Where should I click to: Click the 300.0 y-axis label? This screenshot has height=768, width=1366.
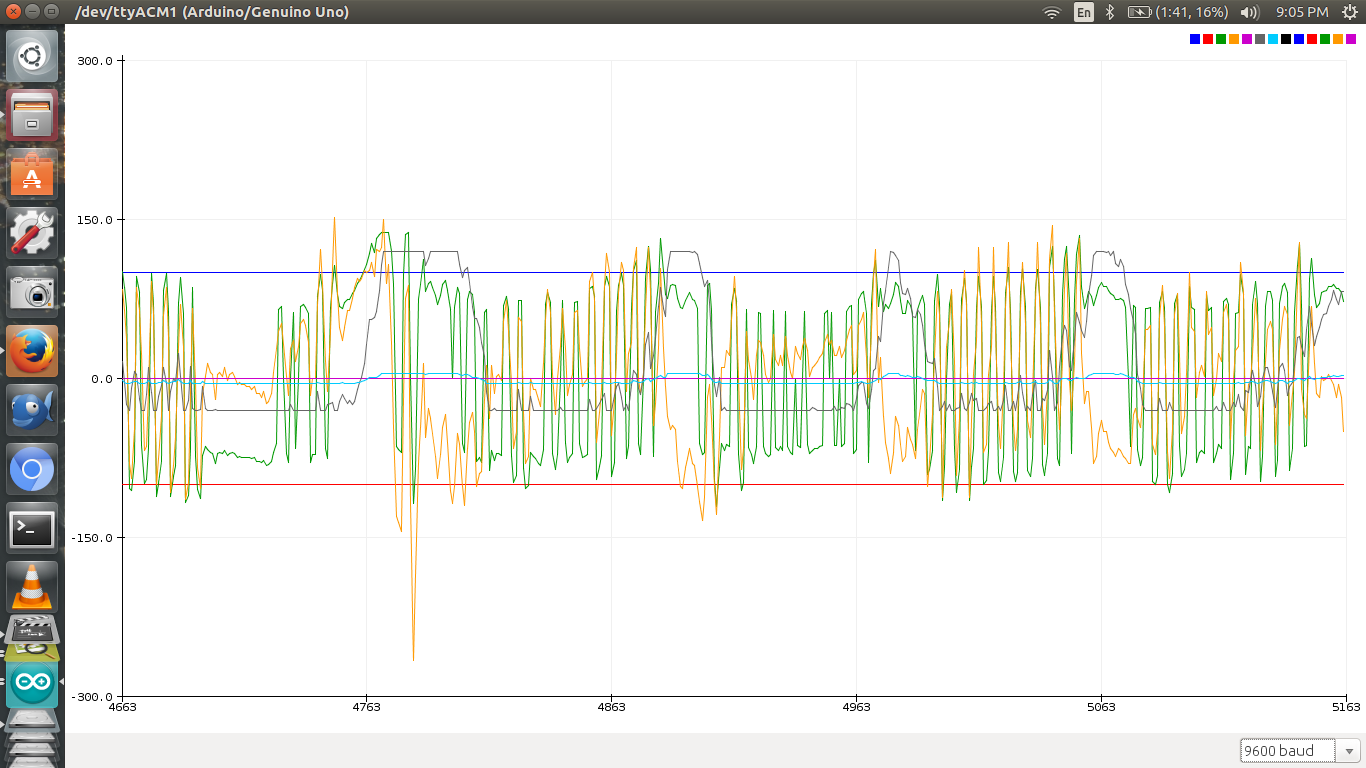[x=96, y=61]
